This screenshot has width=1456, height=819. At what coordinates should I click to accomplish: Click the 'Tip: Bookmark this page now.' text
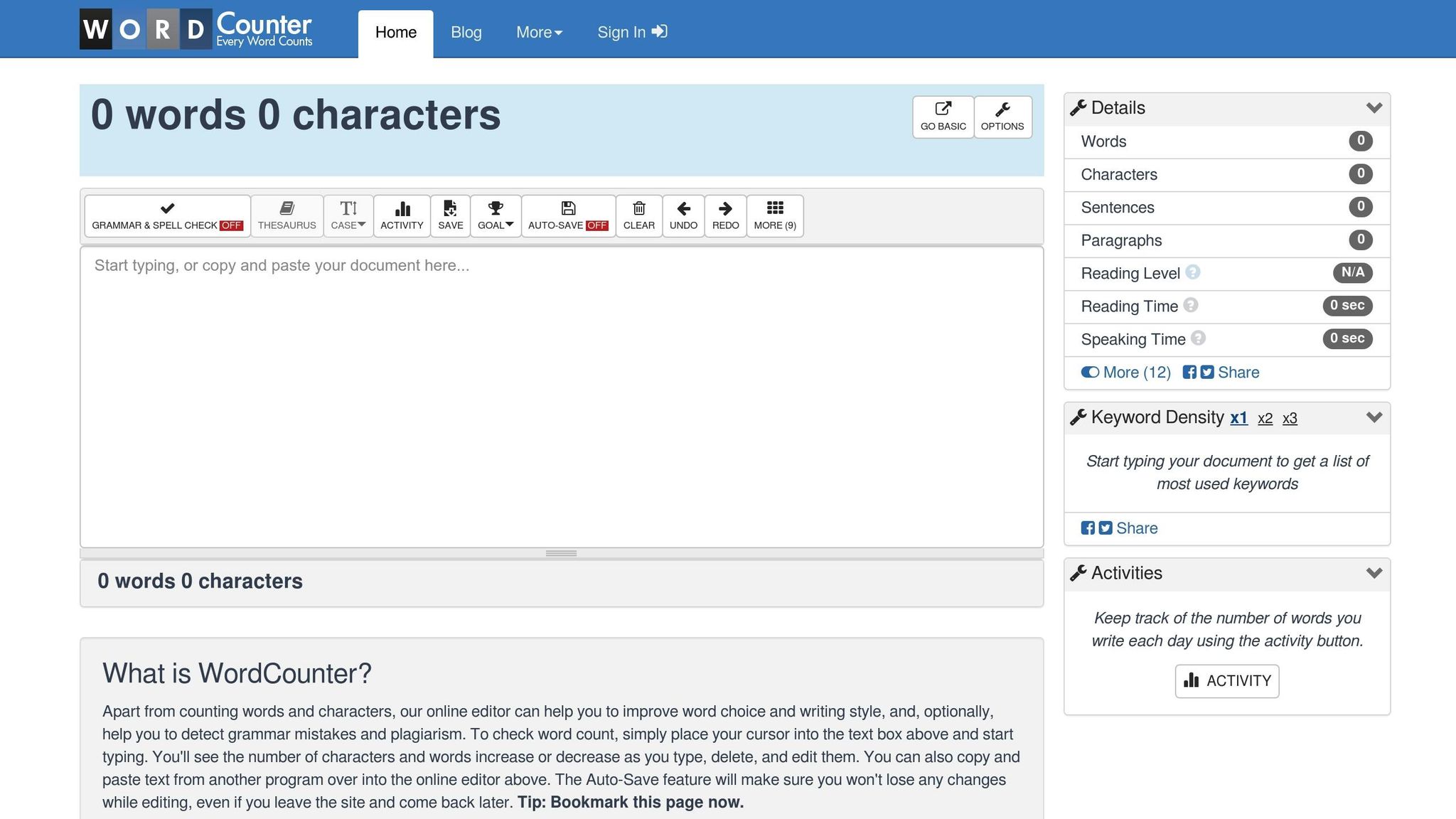[x=631, y=803]
